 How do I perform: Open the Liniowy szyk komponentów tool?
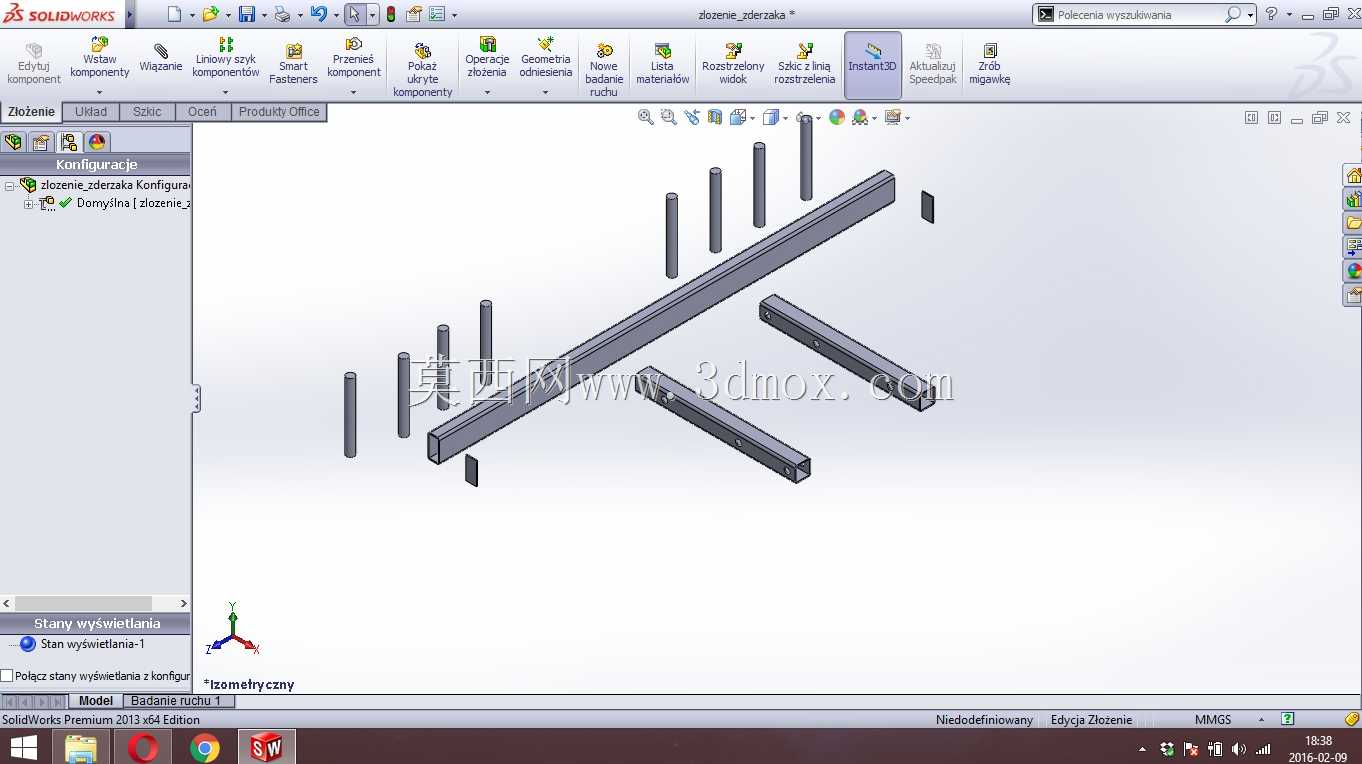[x=226, y=58]
